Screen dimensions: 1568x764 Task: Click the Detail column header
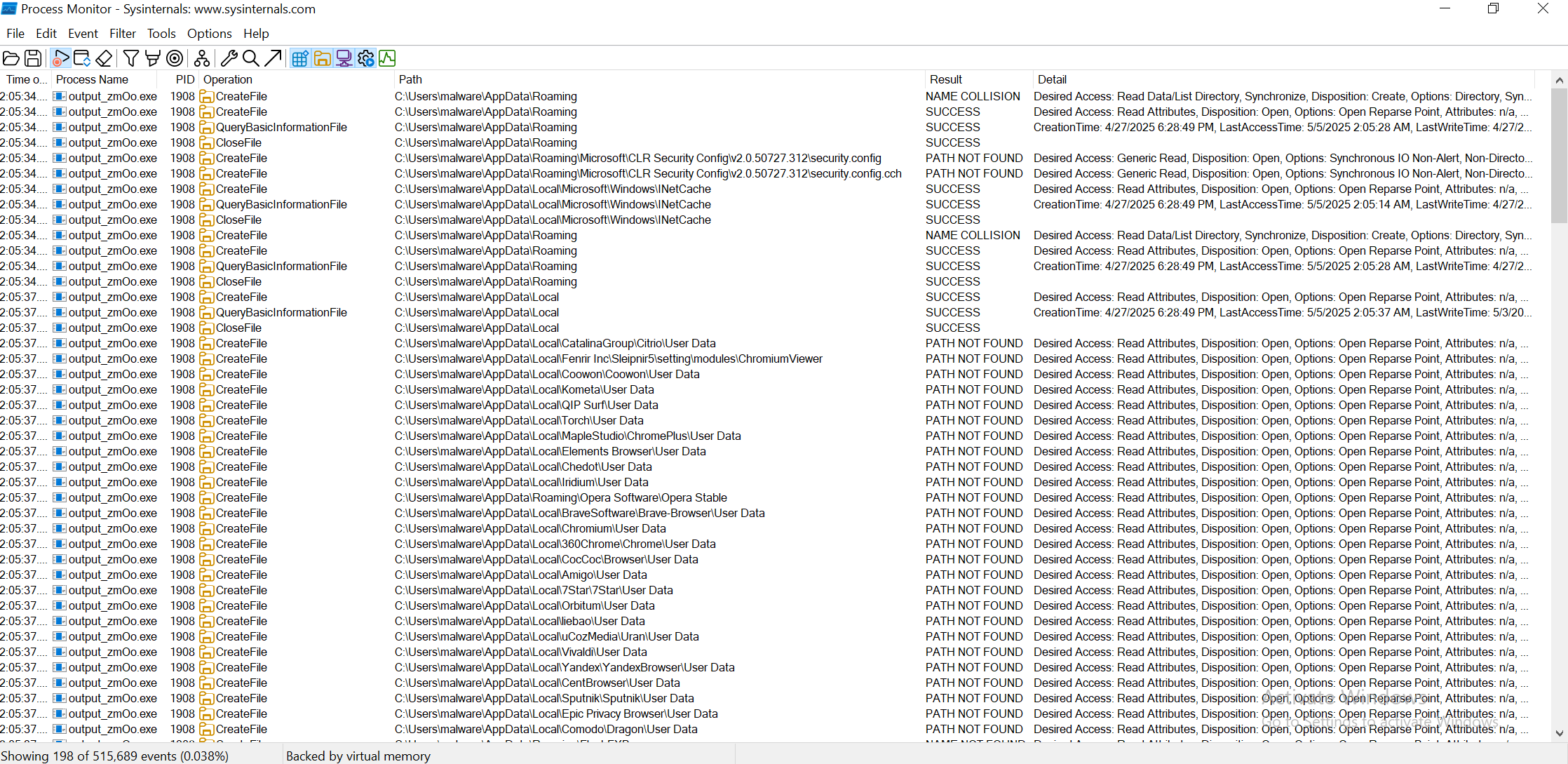[1283, 79]
